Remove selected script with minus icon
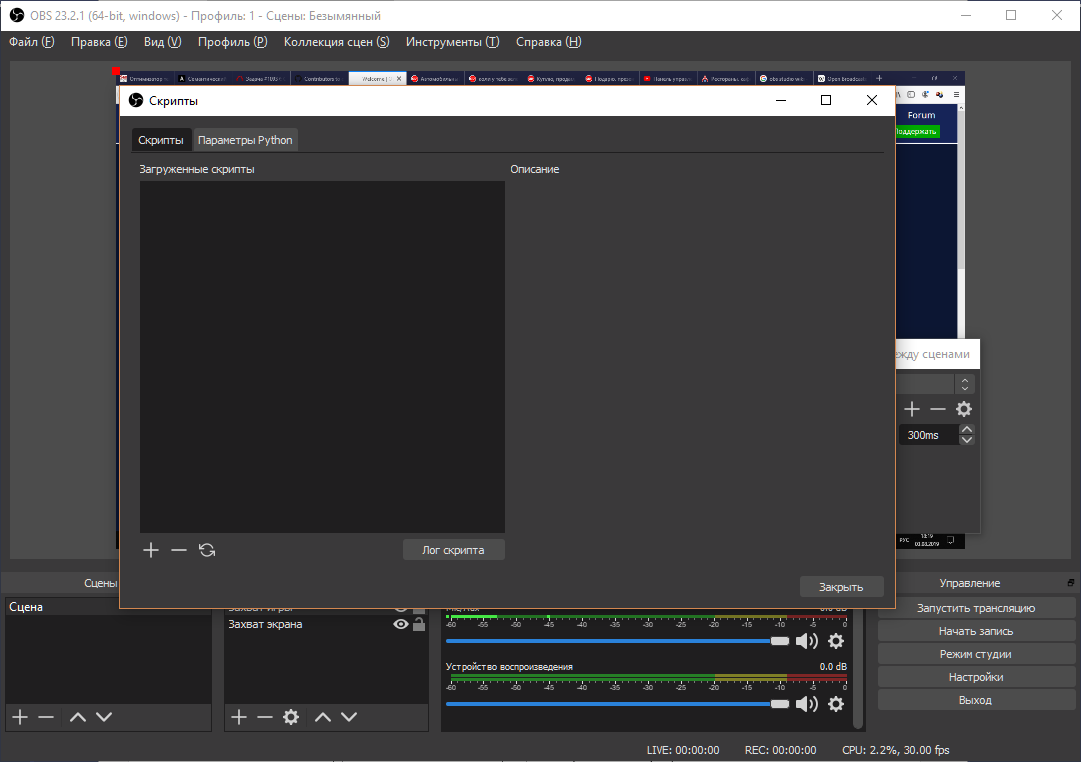Screen dimensions: 1081x762 click(179, 550)
